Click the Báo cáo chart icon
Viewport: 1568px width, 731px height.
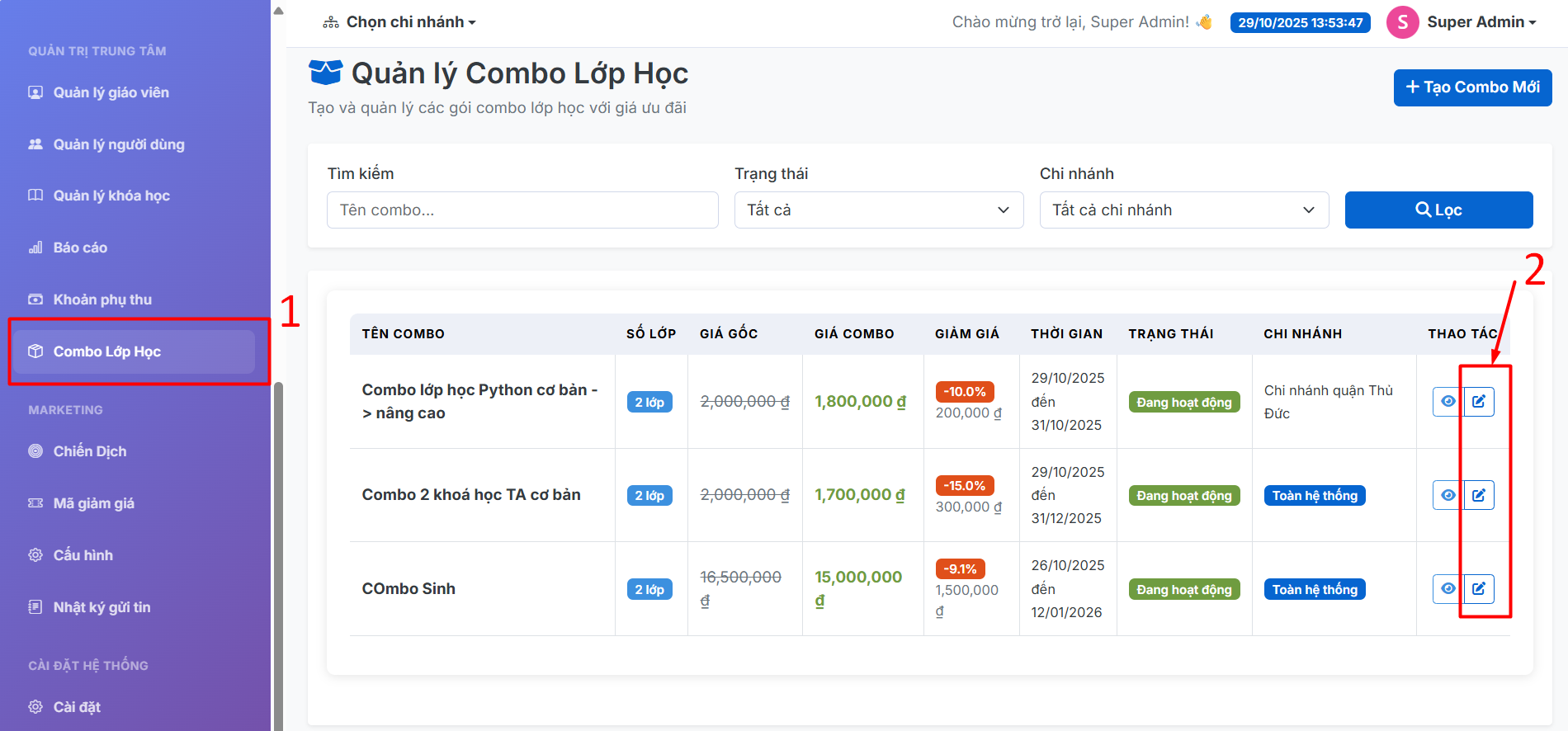tap(35, 248)
